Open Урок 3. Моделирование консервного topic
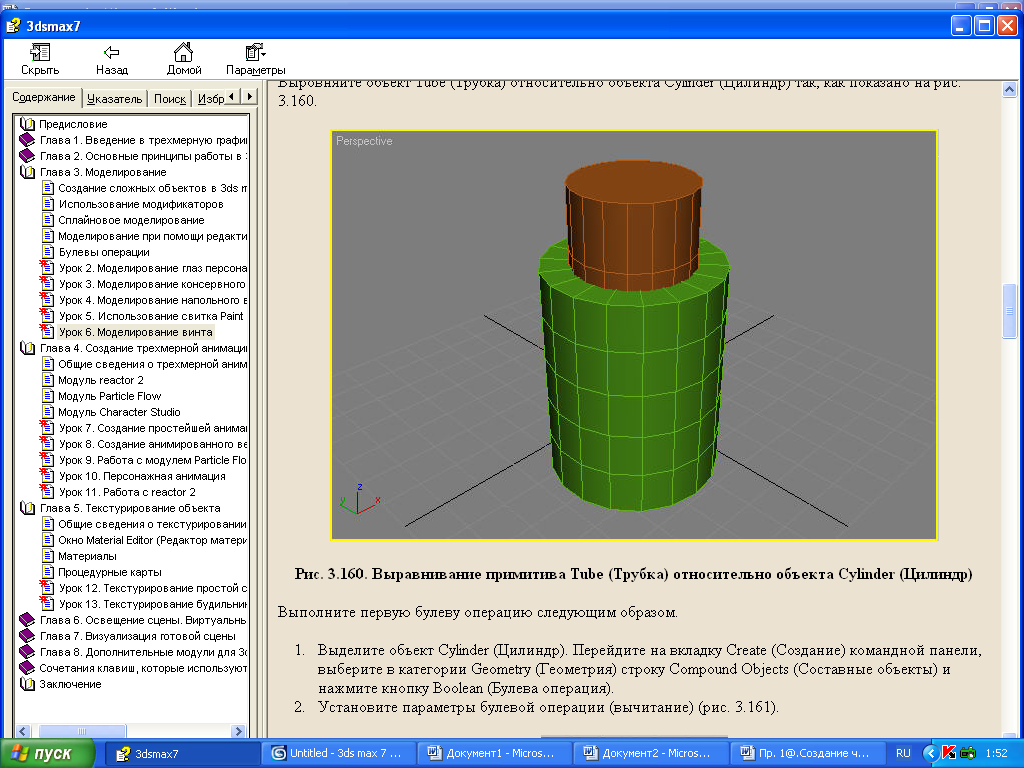Screen dimensions: 1024x768 pyautogui.click(x=152, y=284)
